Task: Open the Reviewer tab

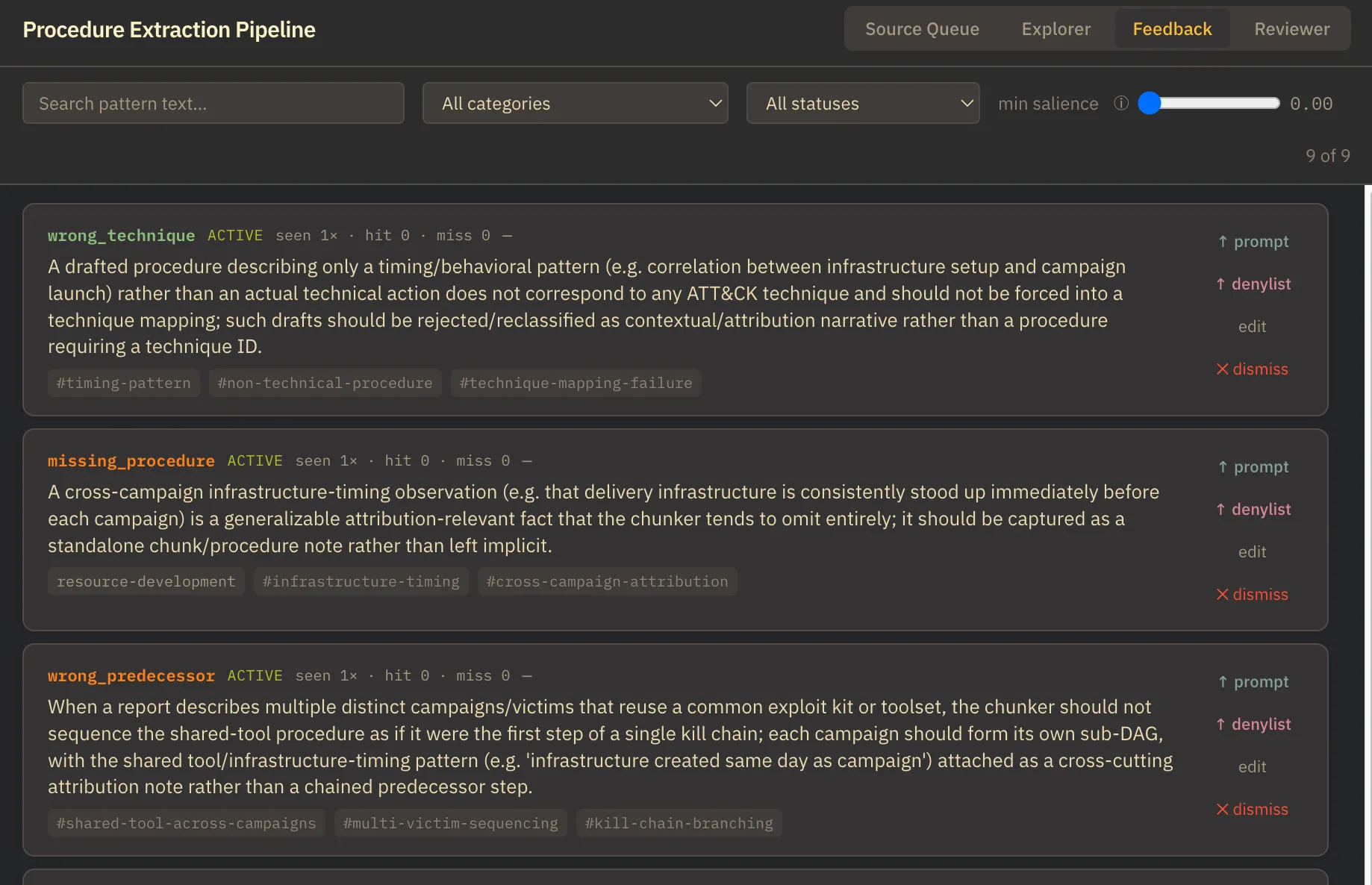Action: [x=1291, y=29]
